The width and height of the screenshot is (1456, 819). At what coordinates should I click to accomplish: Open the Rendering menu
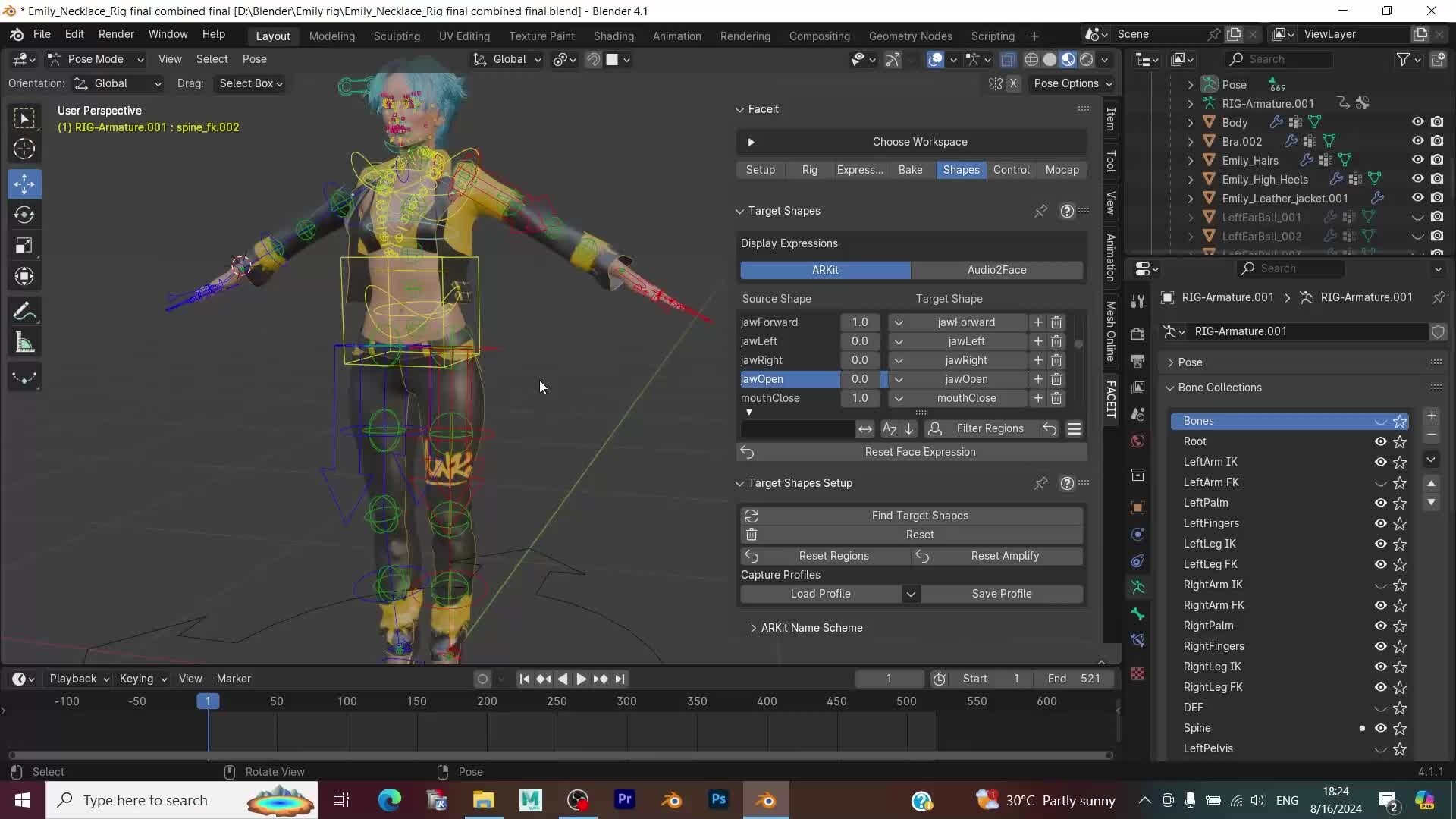tap(745, 36)
